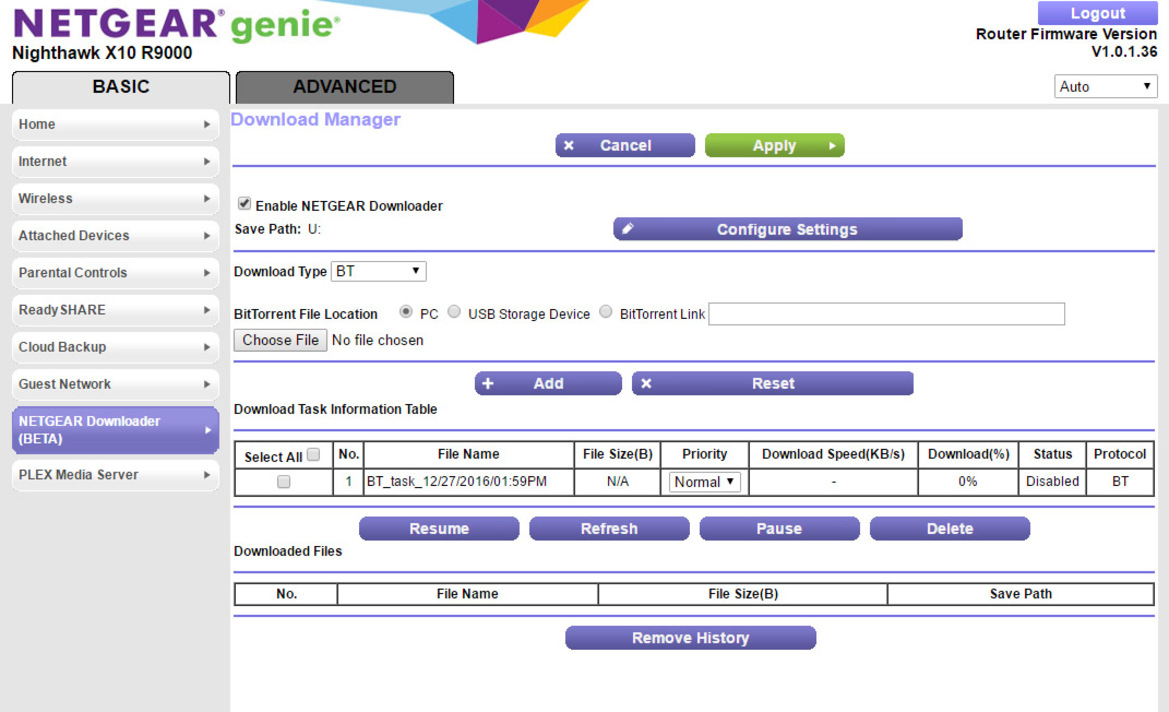Expand the Cloud Backup menu arrow
The image size is (1169, 712).
(x=207, y=347)
